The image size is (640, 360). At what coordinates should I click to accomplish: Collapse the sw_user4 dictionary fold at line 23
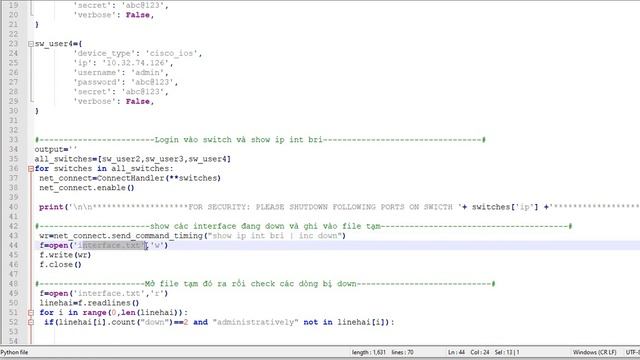tap(31, 44)
